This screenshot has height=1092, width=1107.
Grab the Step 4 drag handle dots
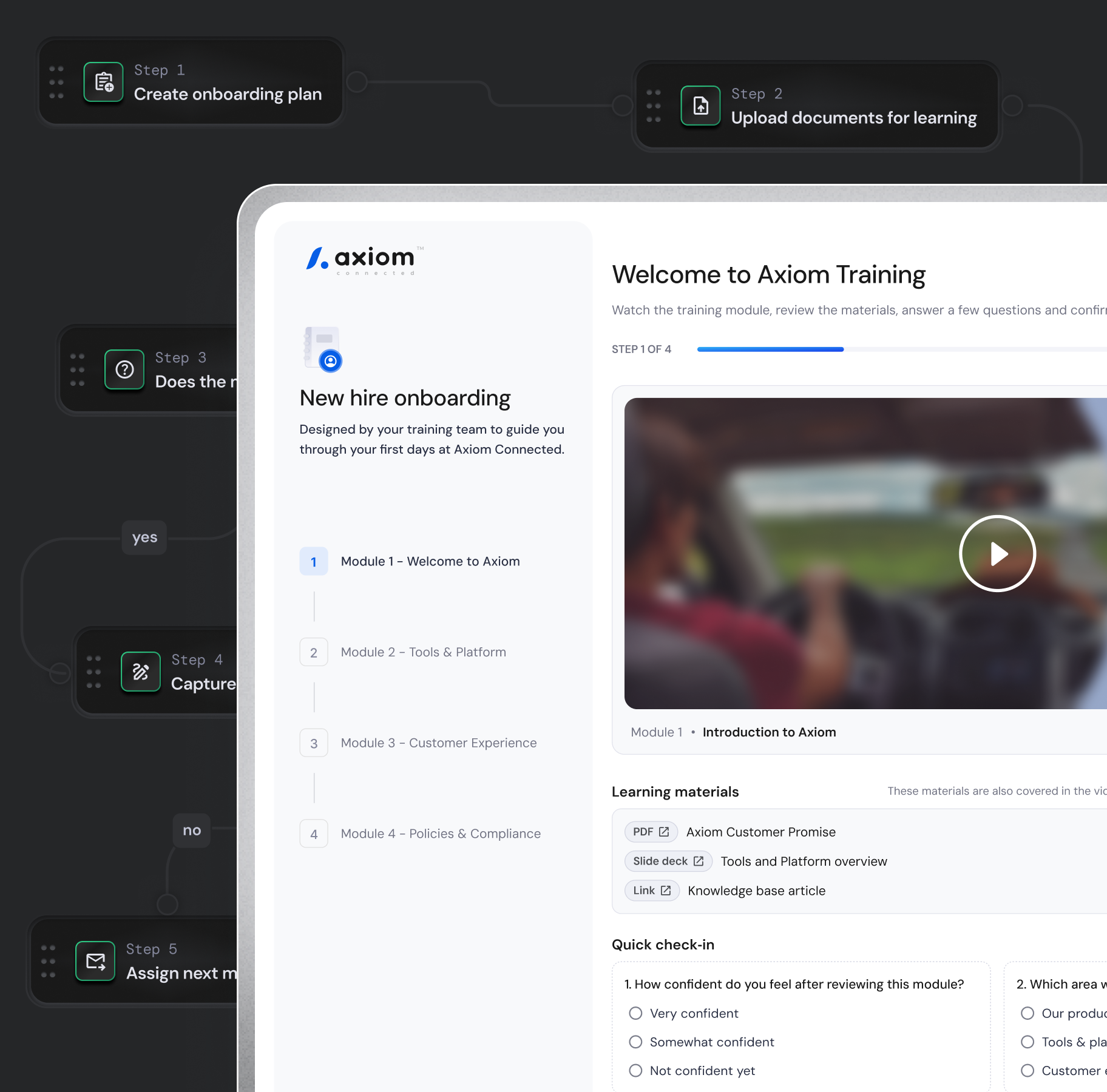point(93,672)
